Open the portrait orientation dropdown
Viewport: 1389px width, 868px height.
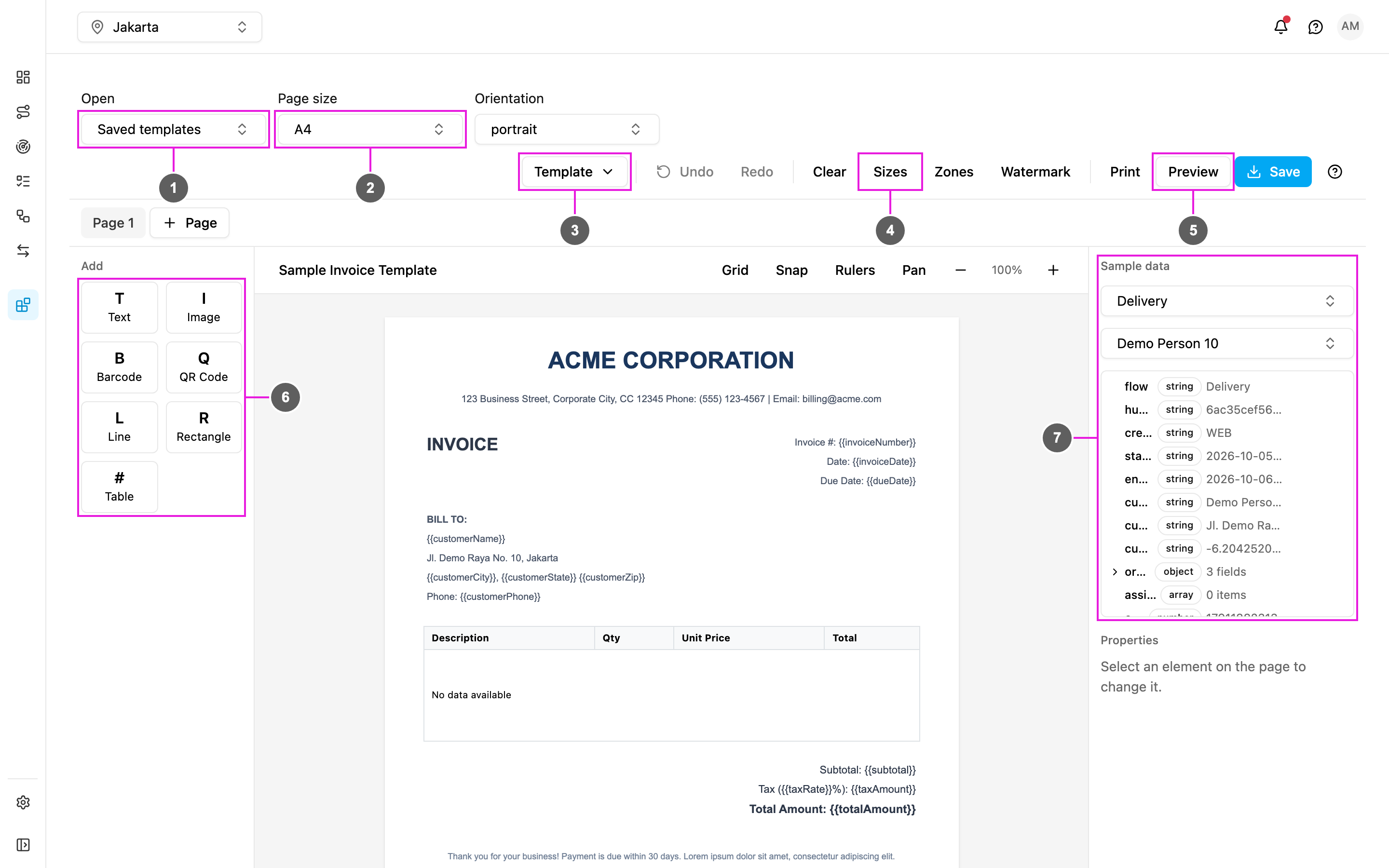(567, 129)
